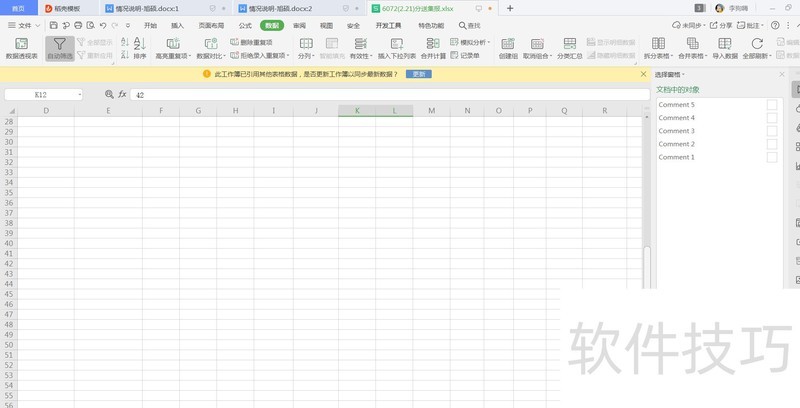Switch to the 开发工具 ribbon tab
800x408 pixels.
[x=388, y=25]
